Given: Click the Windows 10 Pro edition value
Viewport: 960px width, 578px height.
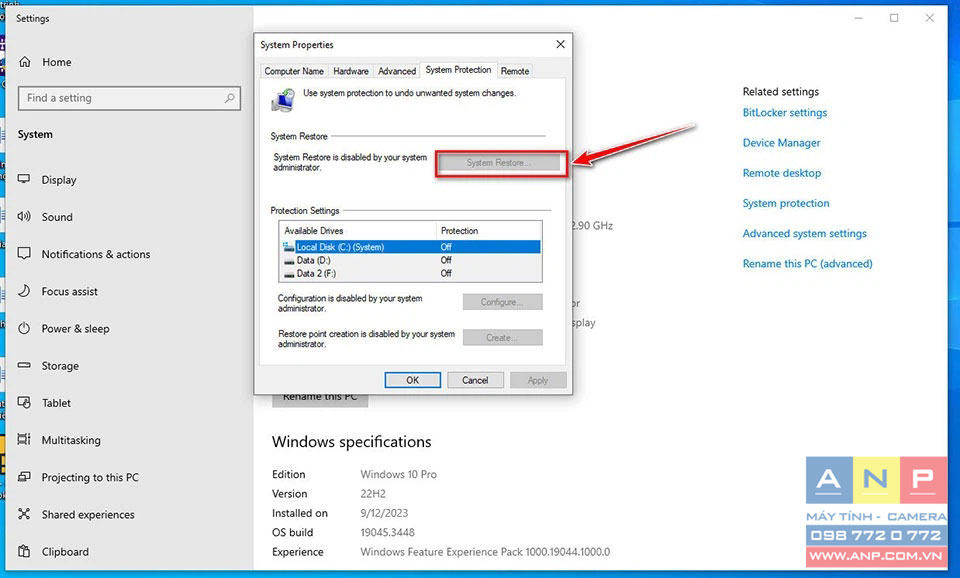Looking at the screenshot, I should tap(399, 474).
